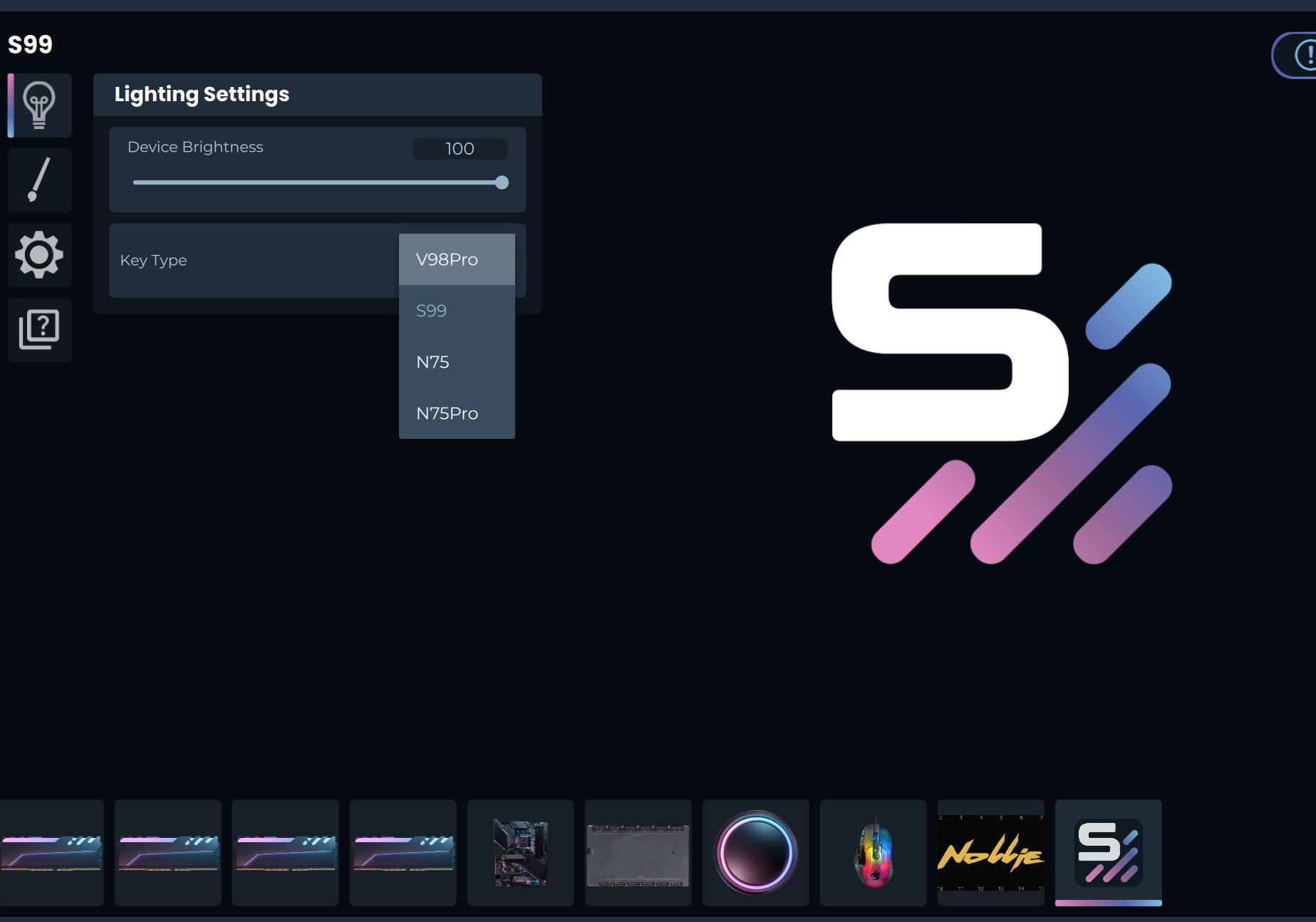Select the second RAM stick thumbnail

[167, 853]
